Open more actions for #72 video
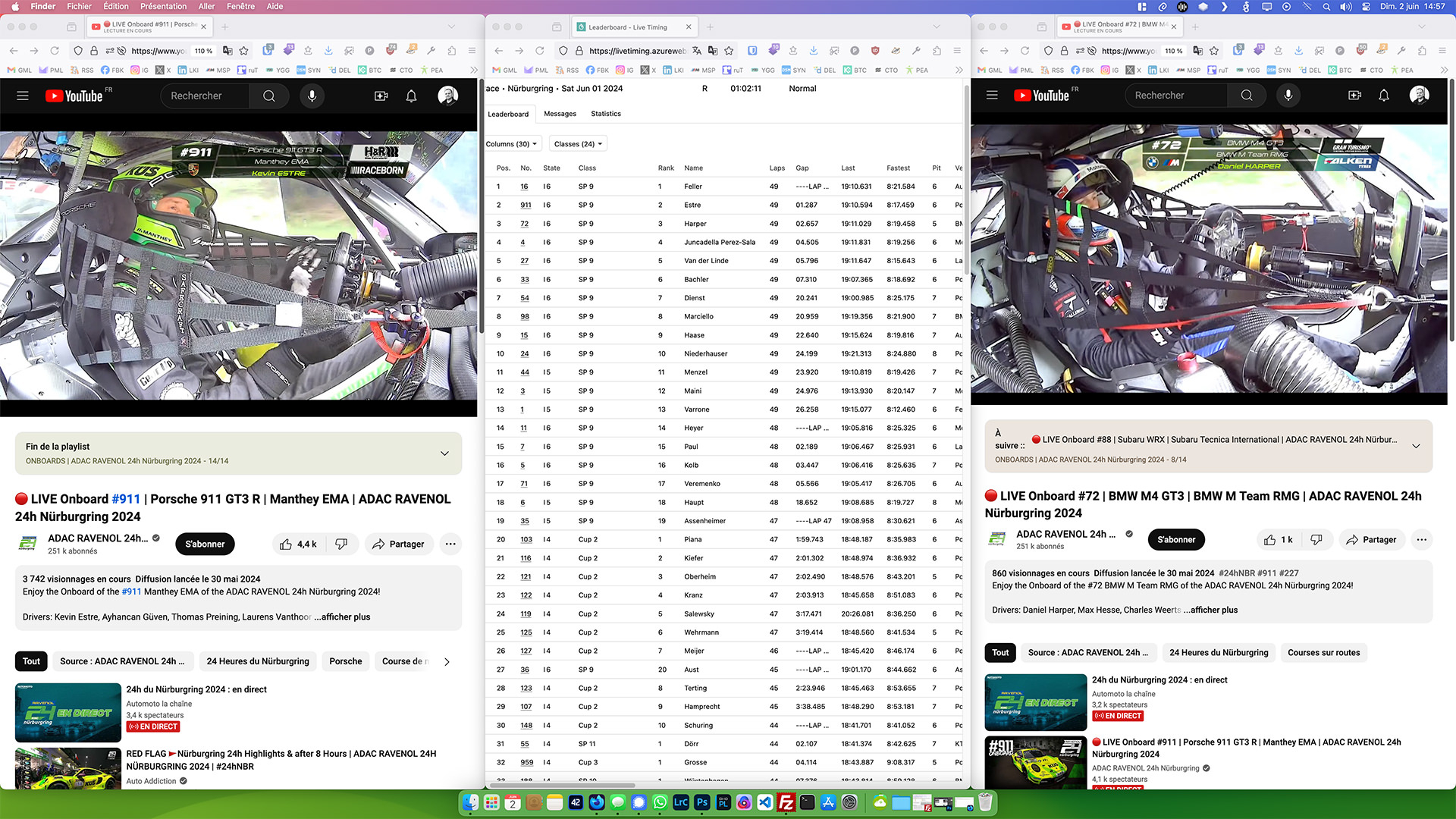This screenshot has height=819, width=1456. tap(1422, 540)
